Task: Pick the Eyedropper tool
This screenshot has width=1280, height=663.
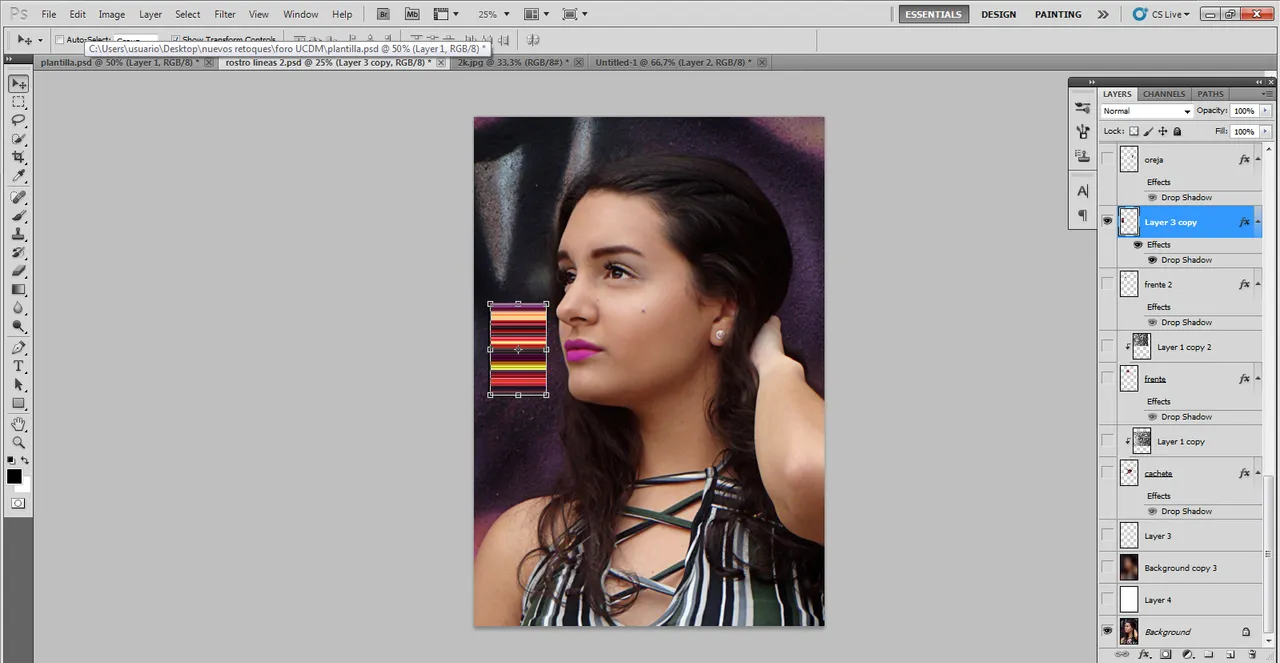Action: coord(18,177)
